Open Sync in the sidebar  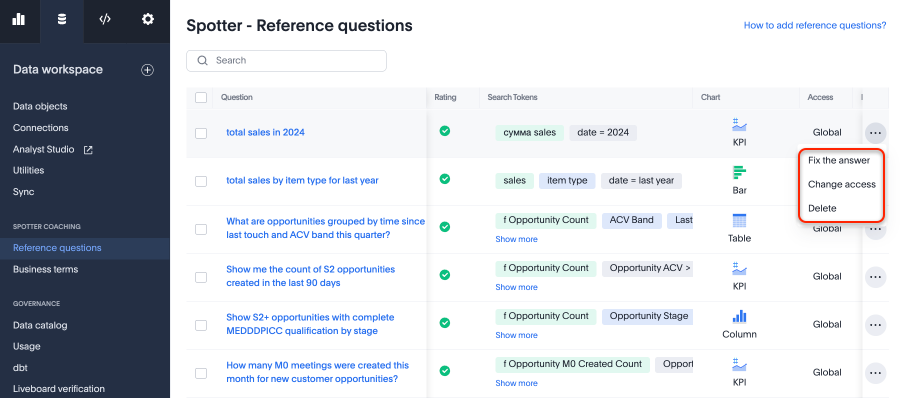coord(24,192)
